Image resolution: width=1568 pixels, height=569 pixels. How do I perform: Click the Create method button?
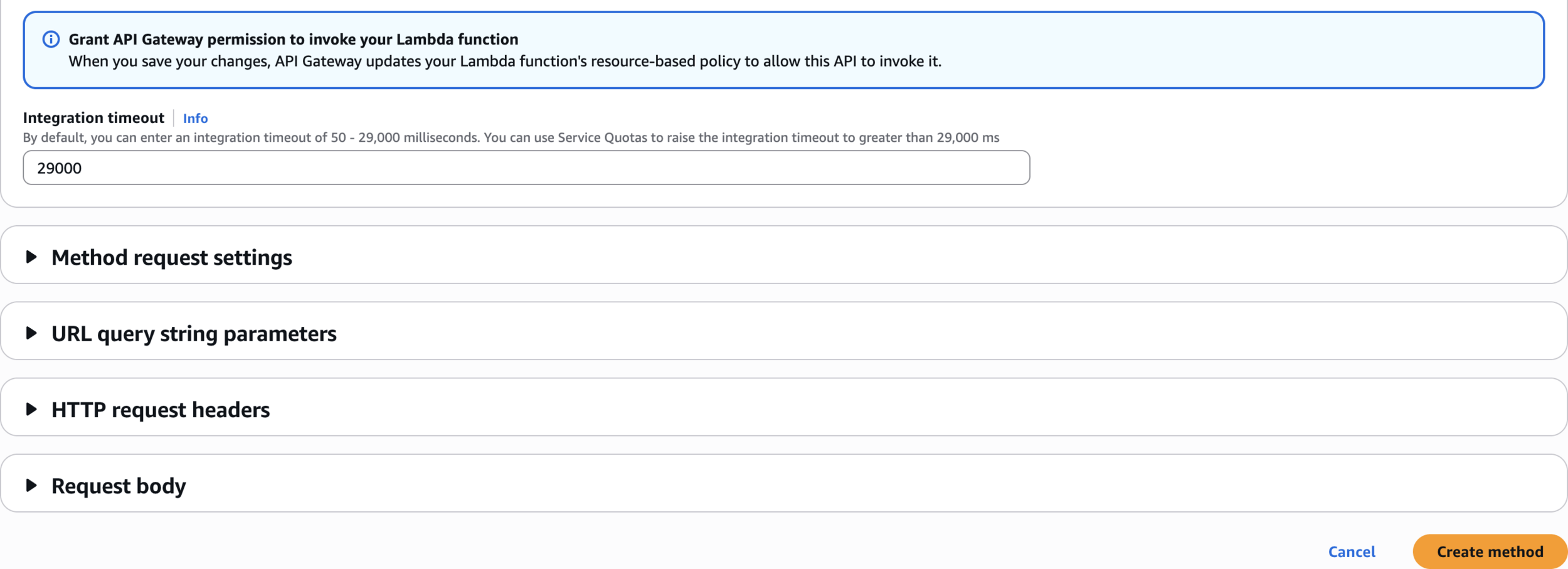coord(1490,552)
